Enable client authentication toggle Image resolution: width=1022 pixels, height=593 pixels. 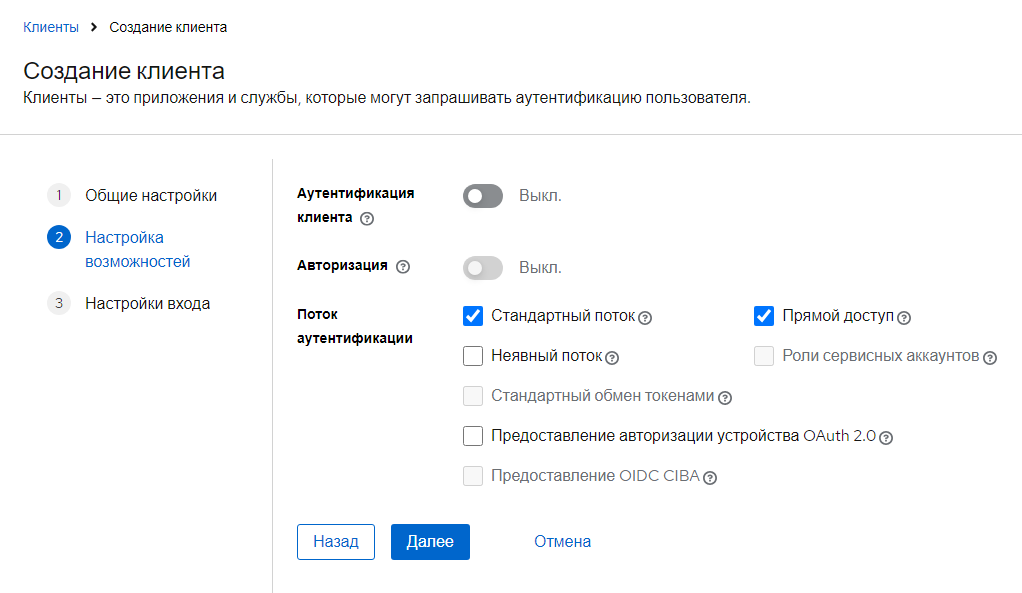tap(483, 196)
